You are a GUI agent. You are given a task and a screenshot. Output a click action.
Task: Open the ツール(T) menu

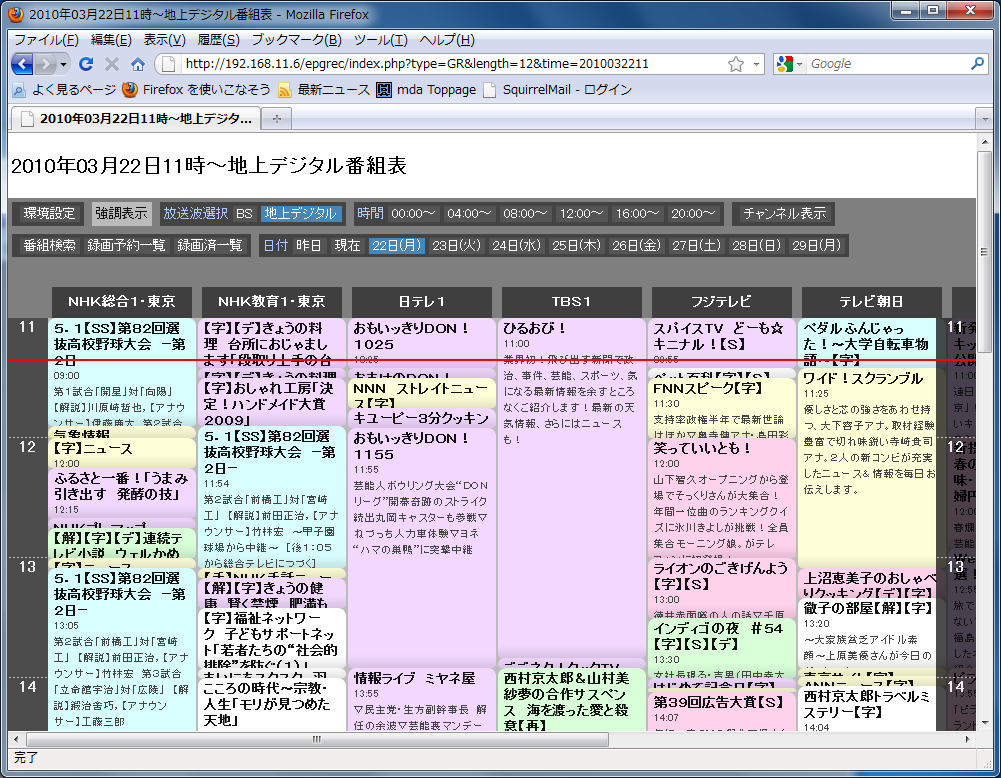click(x=380, y=40)
